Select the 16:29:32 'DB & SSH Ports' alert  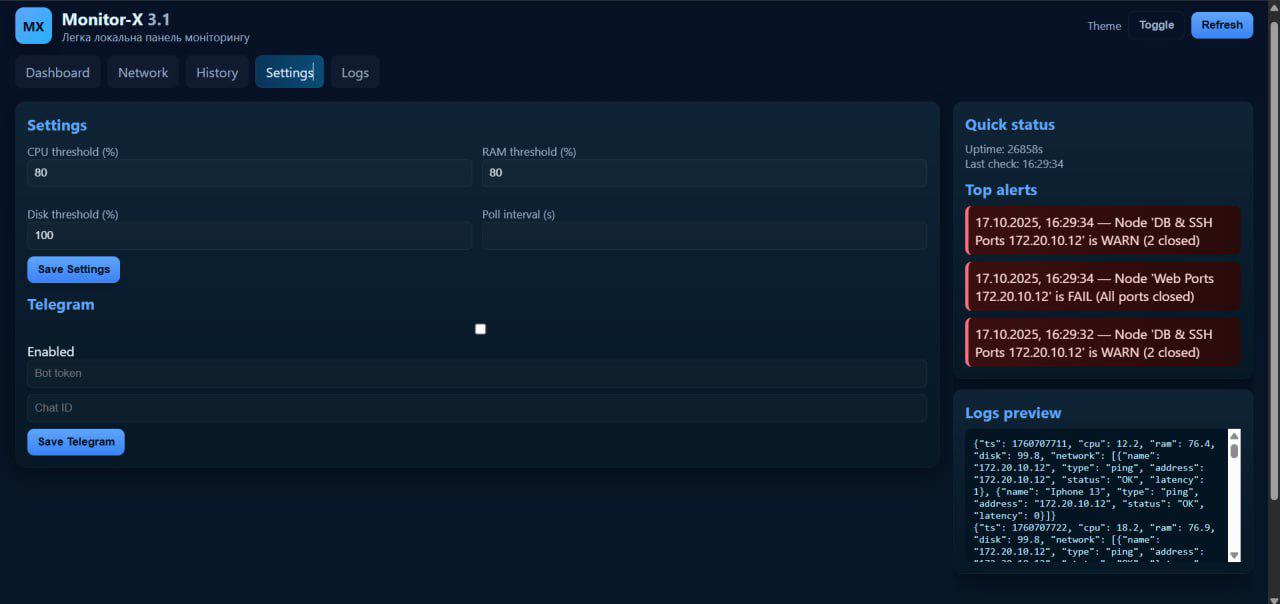coord(1103,343)
